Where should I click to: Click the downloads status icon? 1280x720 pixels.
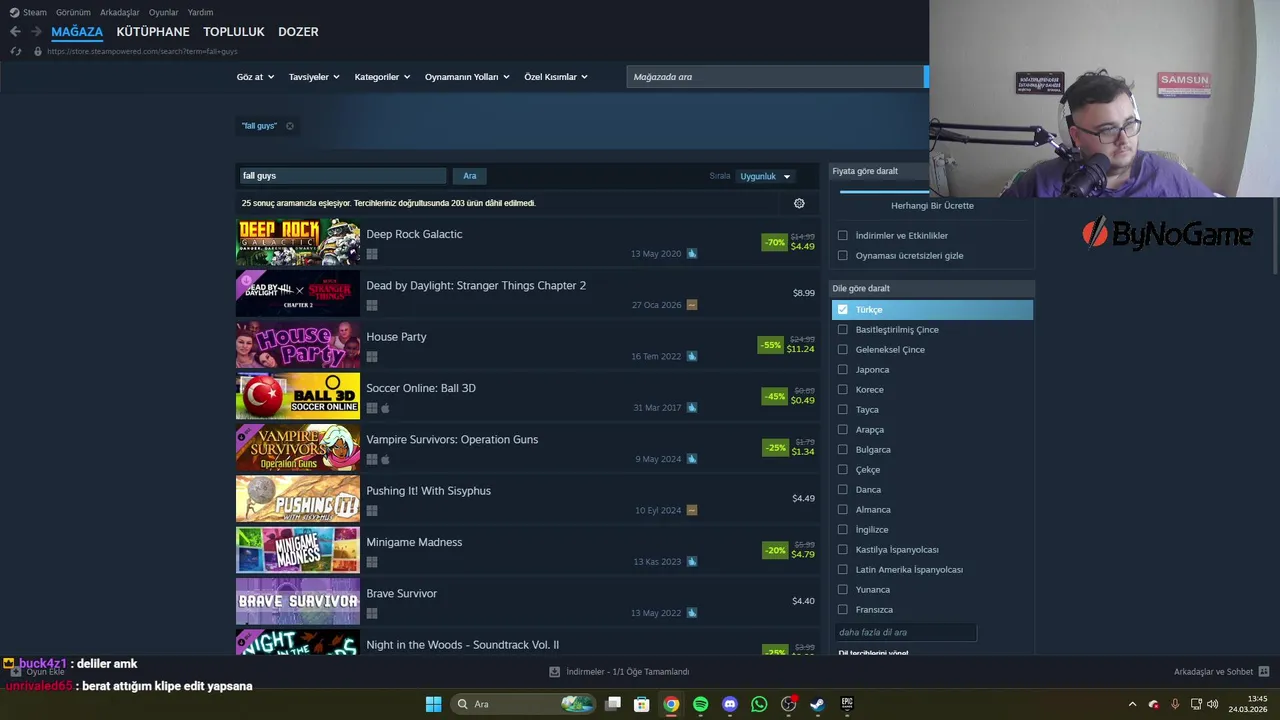[x=554, y=672]
